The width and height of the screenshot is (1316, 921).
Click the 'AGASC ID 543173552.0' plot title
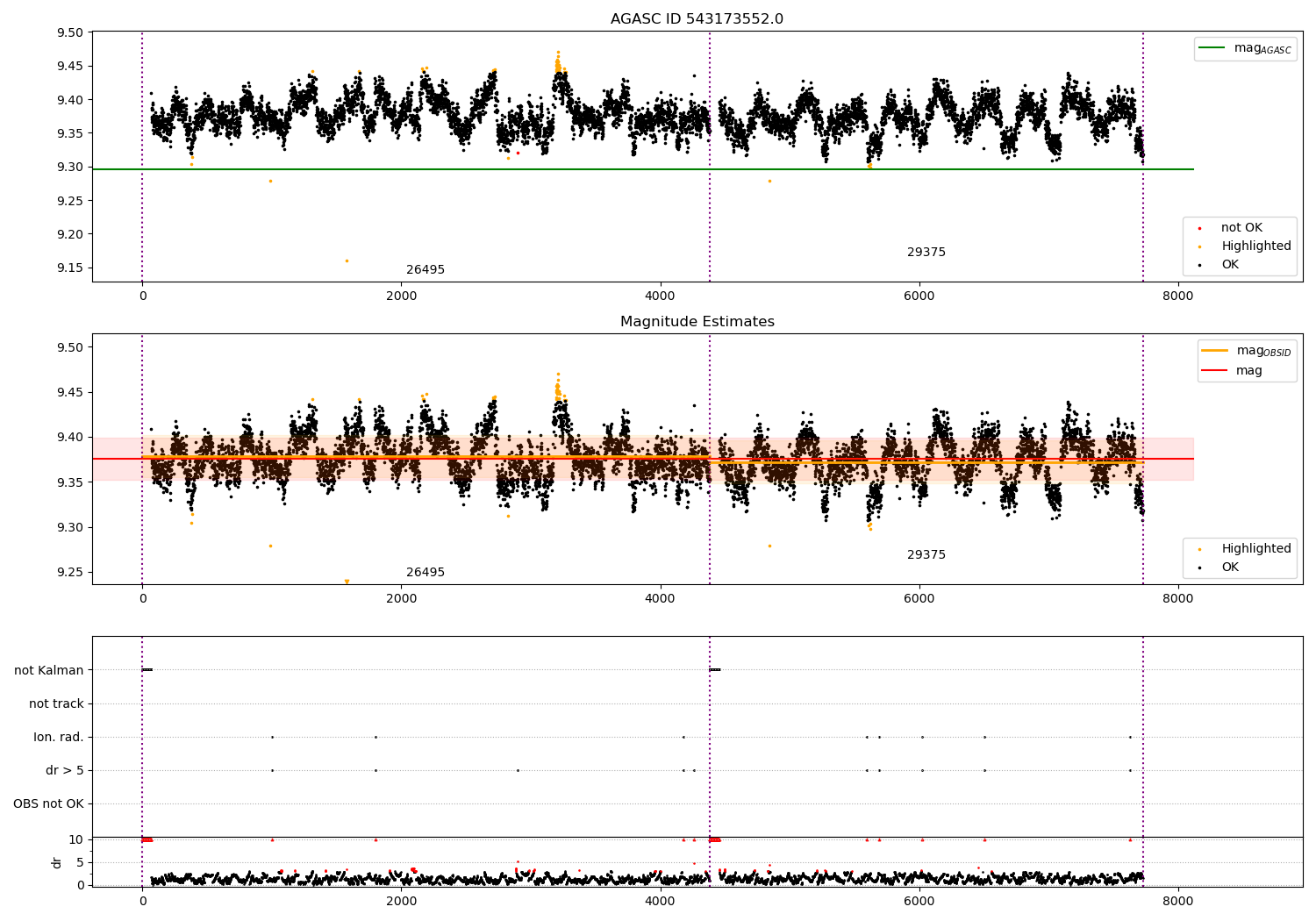tap(697, 19)
